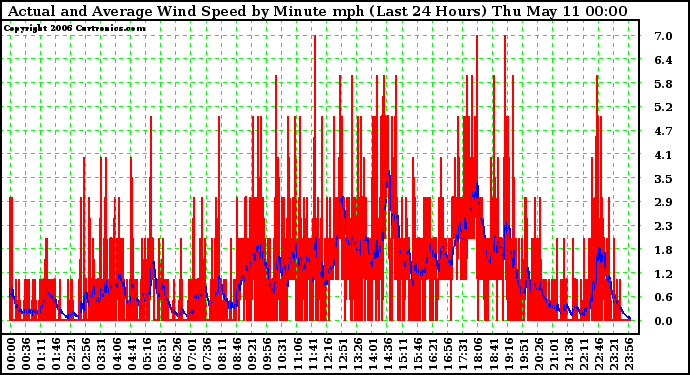Click the 21:01 time label

point(553,353)
